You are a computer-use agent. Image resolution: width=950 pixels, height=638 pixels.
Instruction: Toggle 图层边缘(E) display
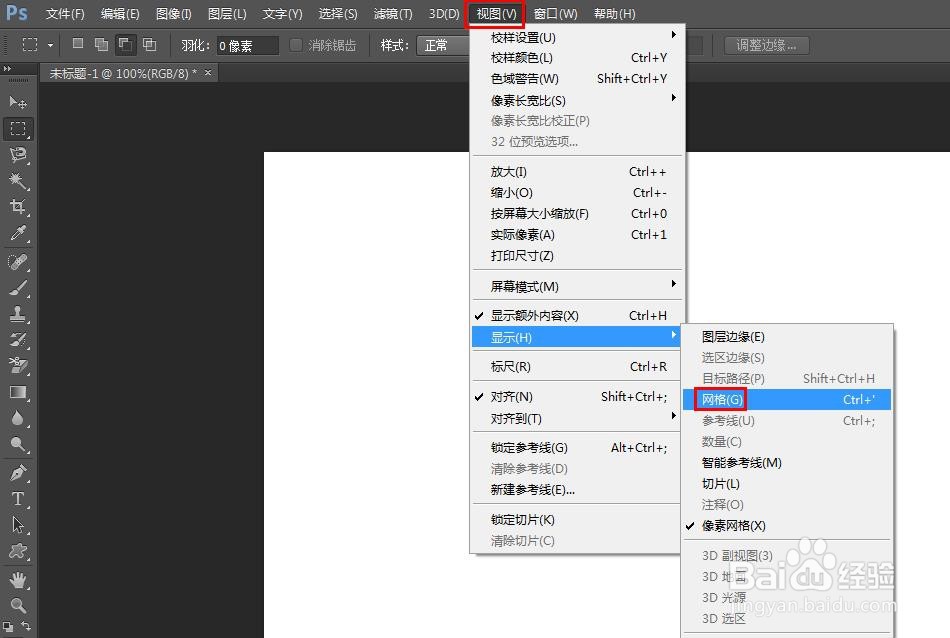tap(786, 337)
